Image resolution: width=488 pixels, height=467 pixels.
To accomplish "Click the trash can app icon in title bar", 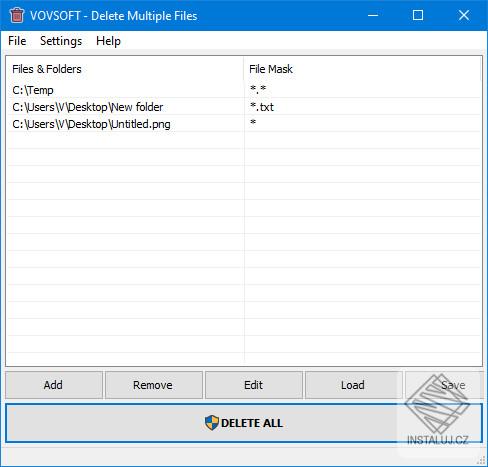I will click(17, 15).
